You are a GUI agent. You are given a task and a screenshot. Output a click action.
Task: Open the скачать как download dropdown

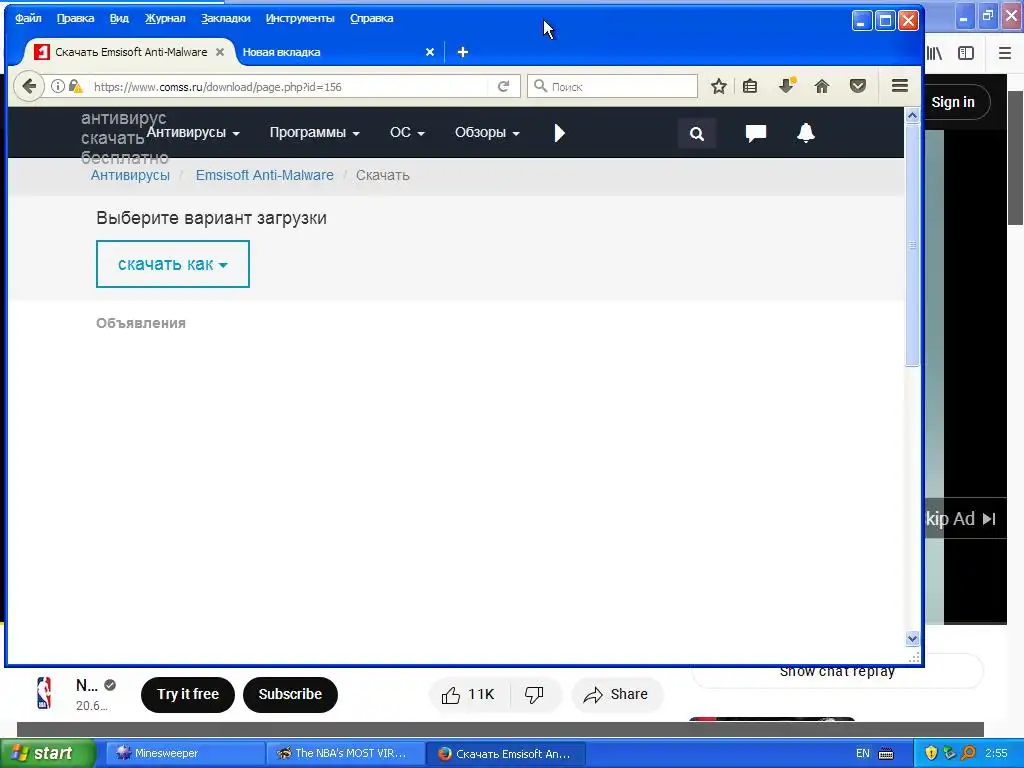[x=172, y=264]
